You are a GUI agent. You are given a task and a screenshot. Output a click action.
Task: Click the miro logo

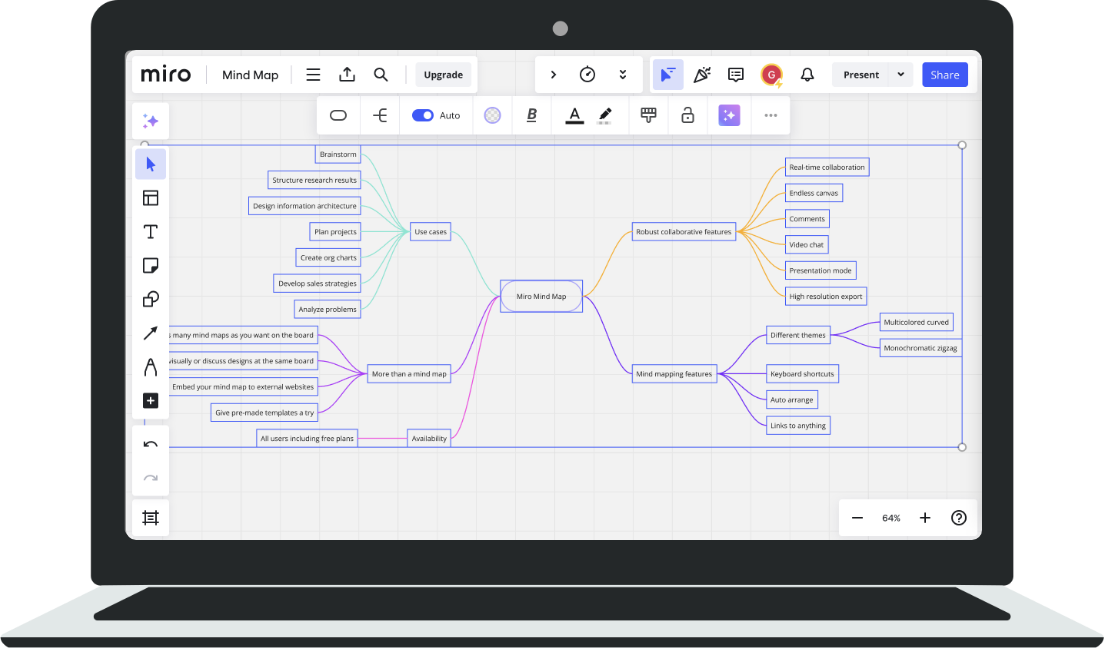pyautogui.click(x=165, y=75)
